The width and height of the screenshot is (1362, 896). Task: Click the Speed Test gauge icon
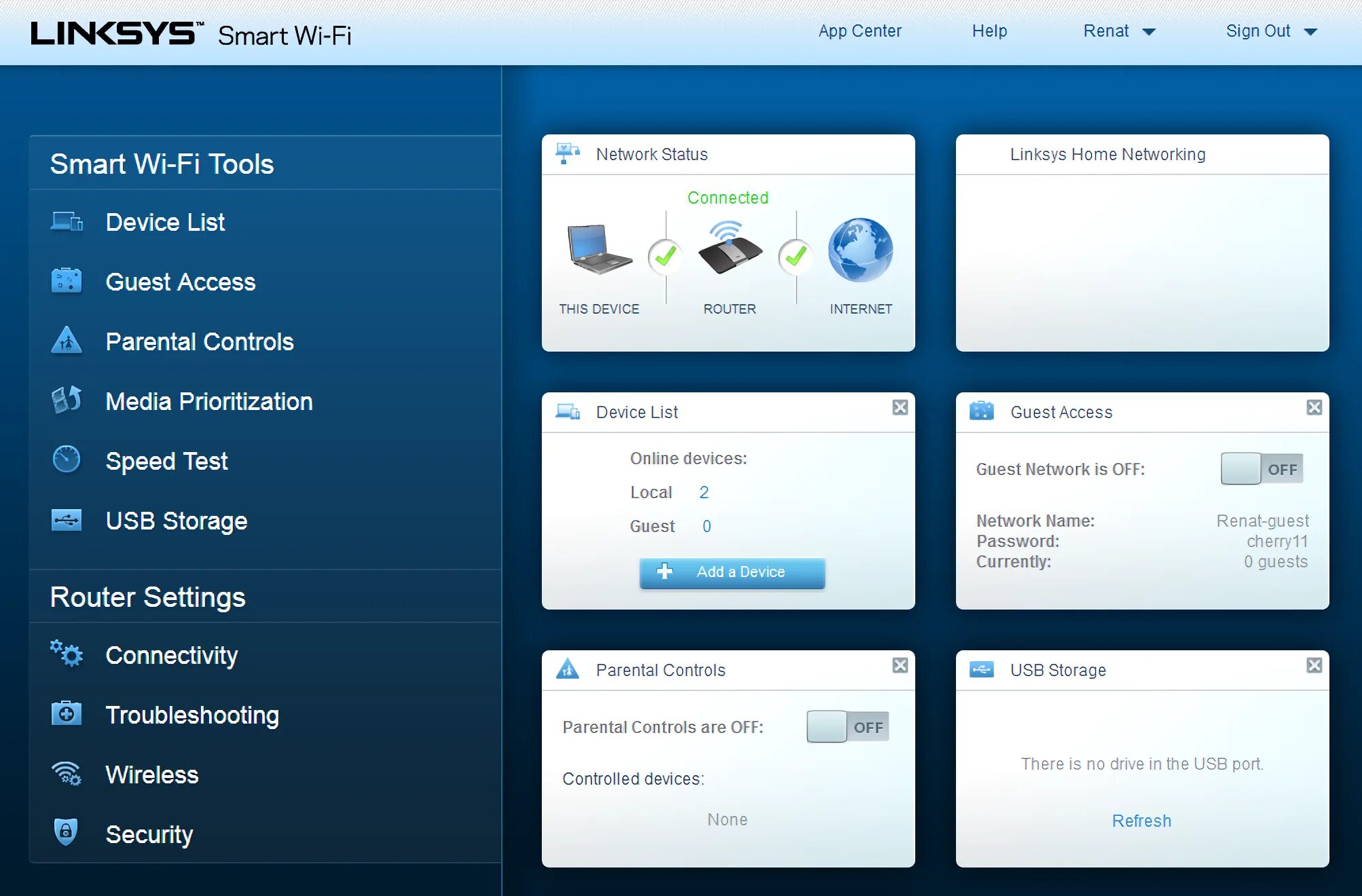(67, 460)
